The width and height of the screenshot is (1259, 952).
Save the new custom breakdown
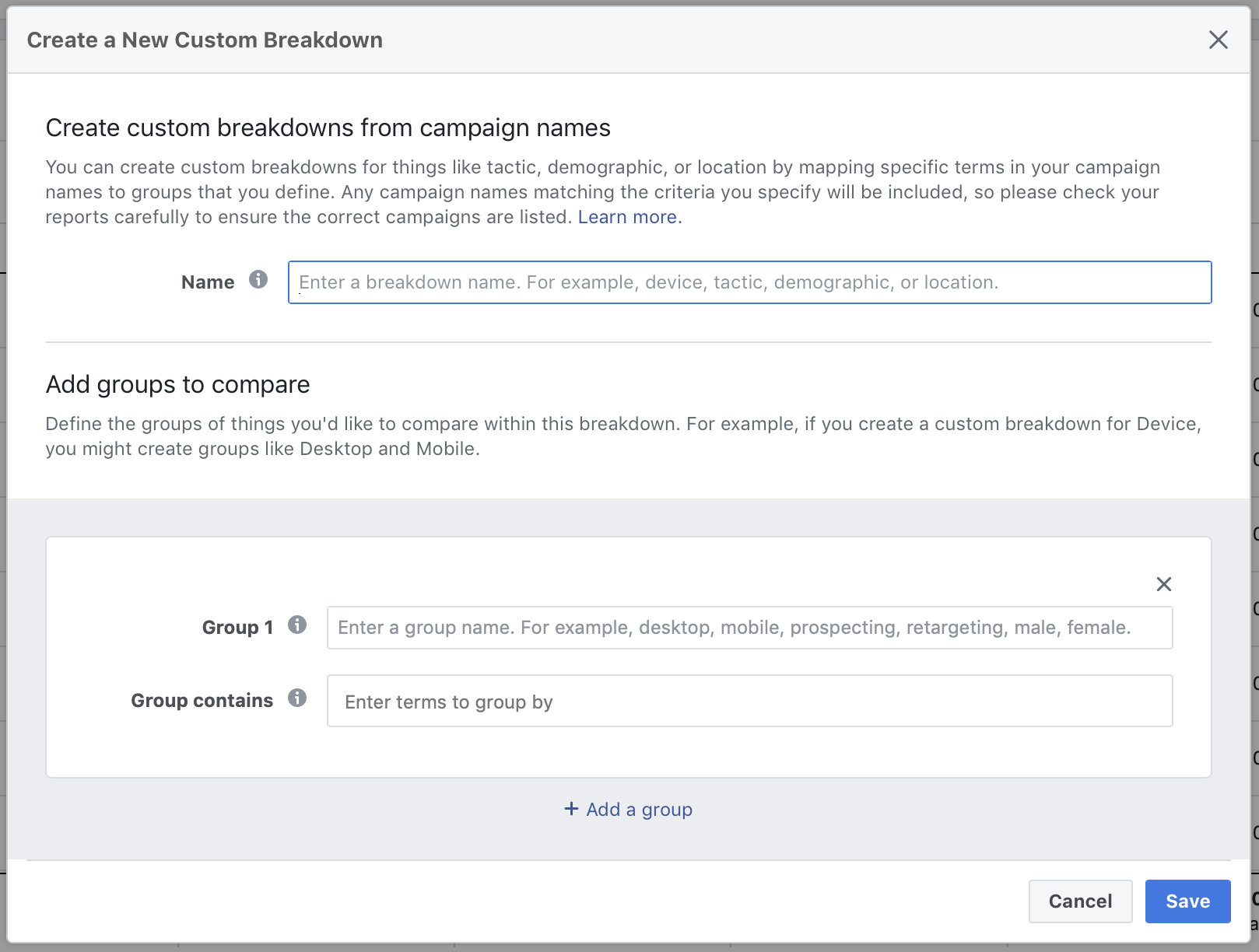(1187, 901)
